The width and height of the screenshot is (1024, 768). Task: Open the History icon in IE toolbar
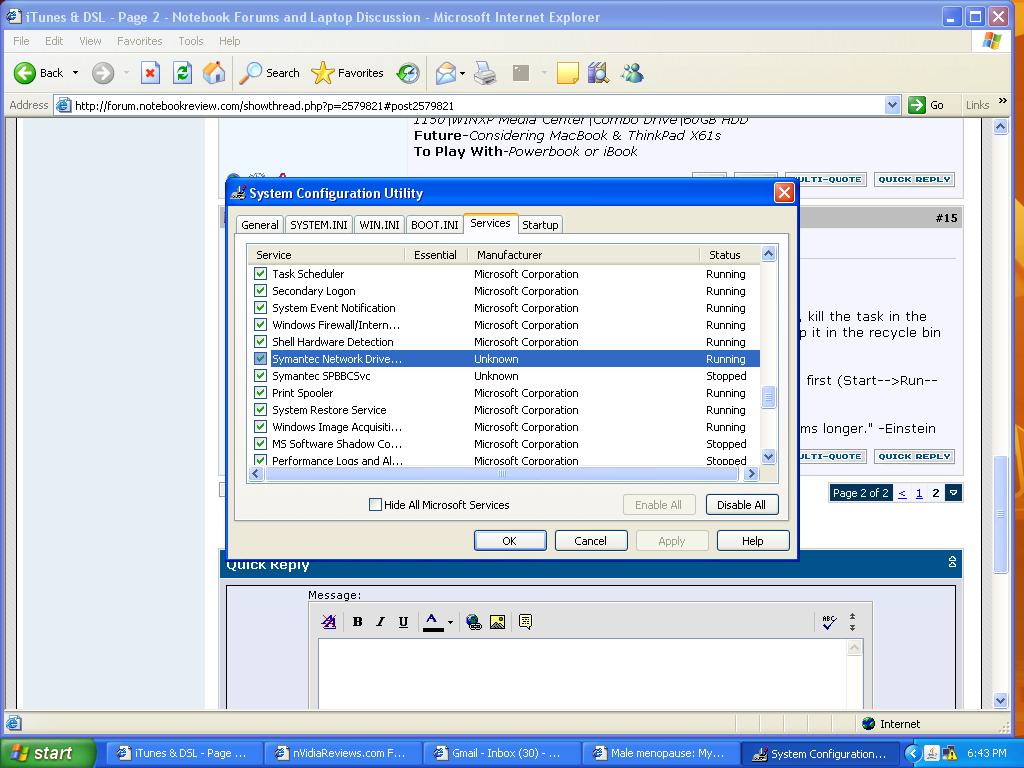click(x=408, y=73)
